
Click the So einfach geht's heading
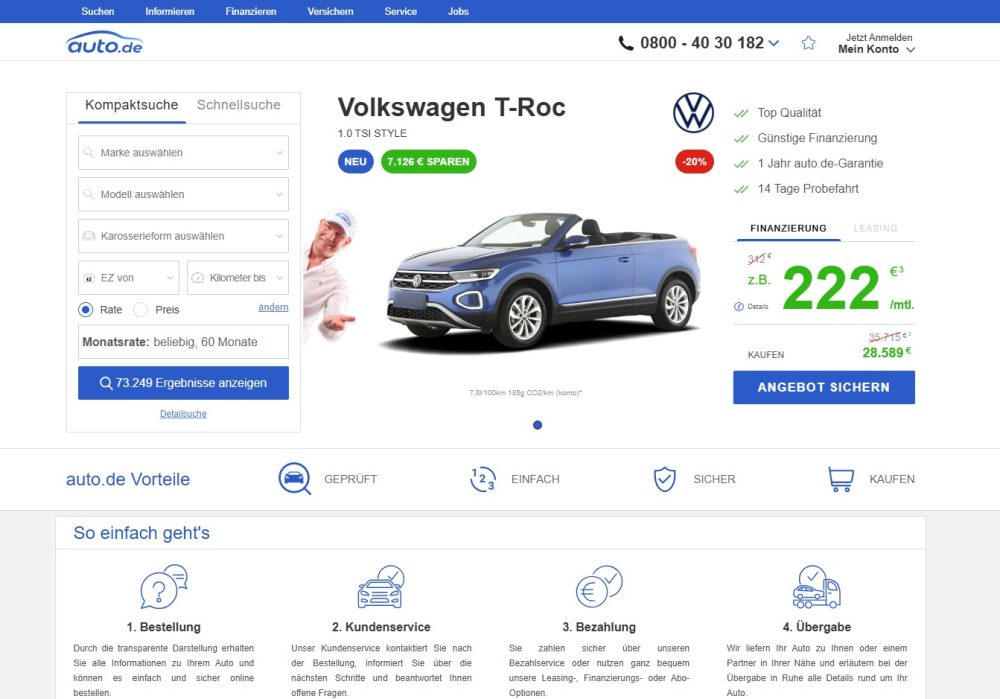point(142,533)
